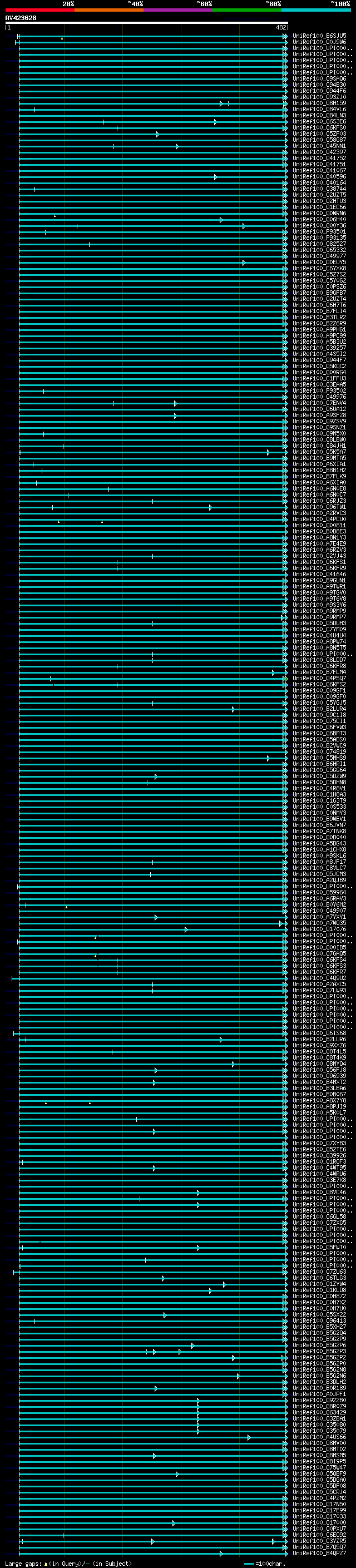Select the UniRef100_B0R189 row label
The image size is (356, 1568).
[319, 1388]
